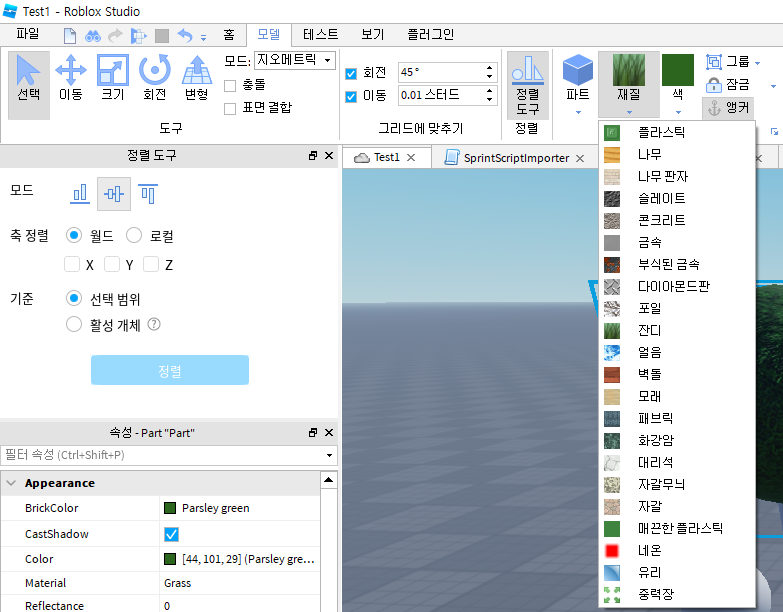
Task: Open the 정렬 도구 (Align tool)
Action: (528, 85)
